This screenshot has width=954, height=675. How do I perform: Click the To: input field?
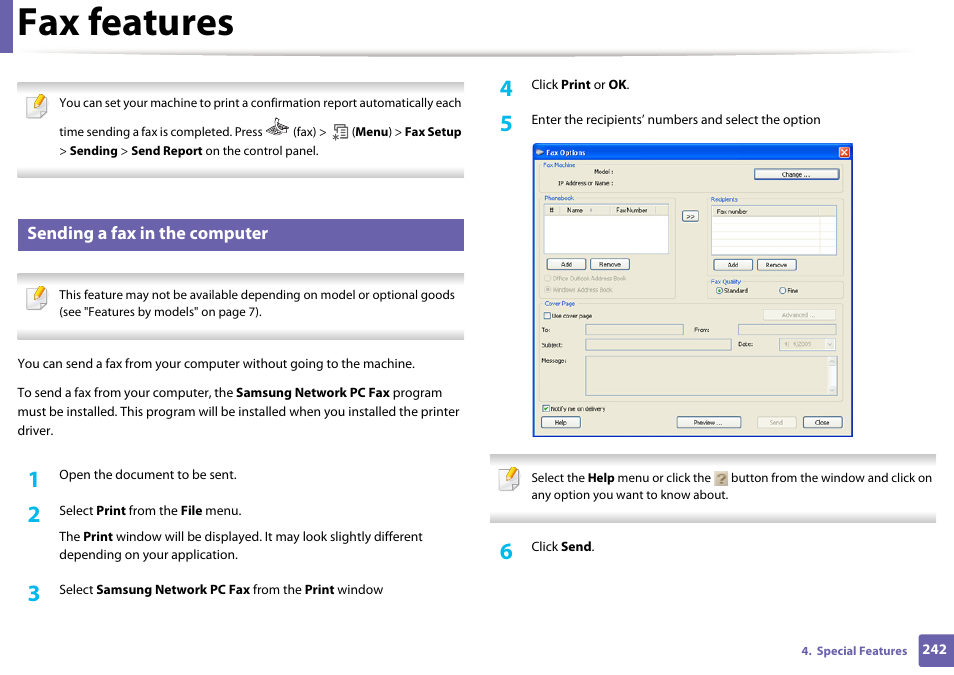pos(634,329)
